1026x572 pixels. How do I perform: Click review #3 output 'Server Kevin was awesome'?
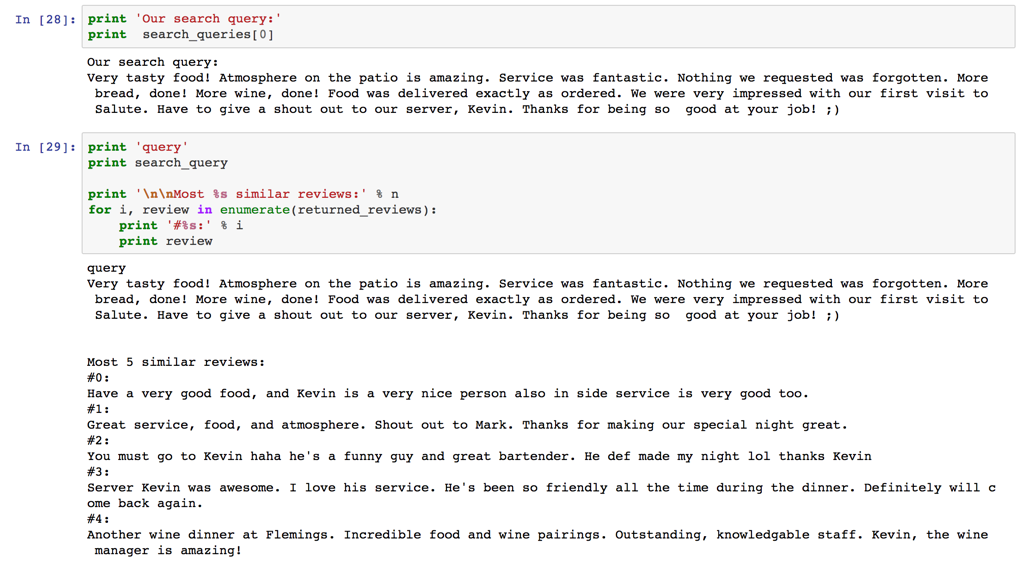click(x=541, y=496)
